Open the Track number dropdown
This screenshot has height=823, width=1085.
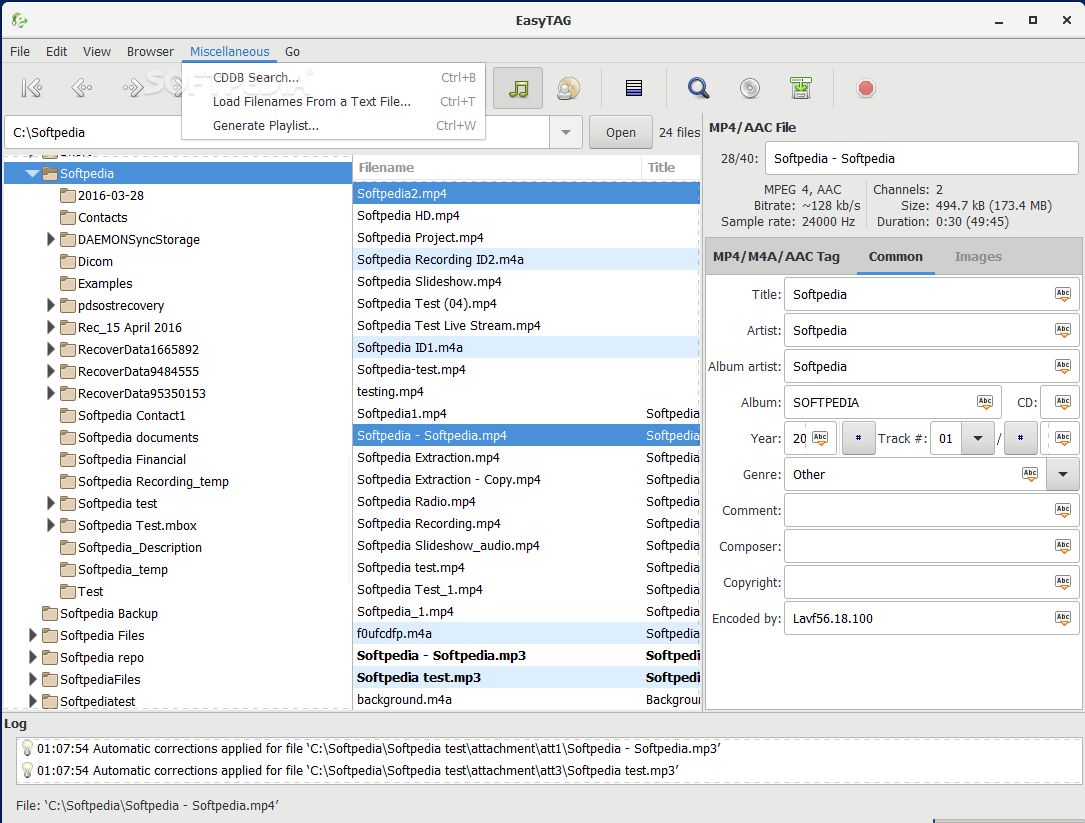point(978,438)
